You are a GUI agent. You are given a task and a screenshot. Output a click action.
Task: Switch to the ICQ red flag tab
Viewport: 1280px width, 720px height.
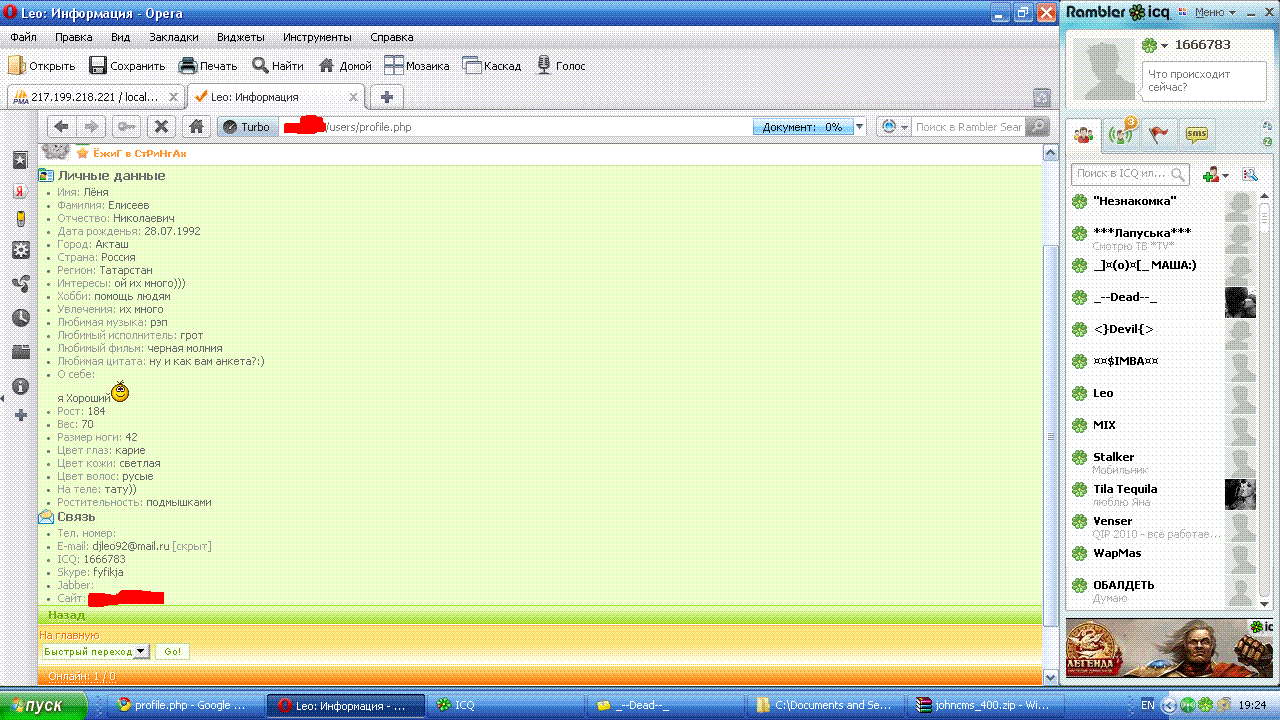(x=1159, y=134)
